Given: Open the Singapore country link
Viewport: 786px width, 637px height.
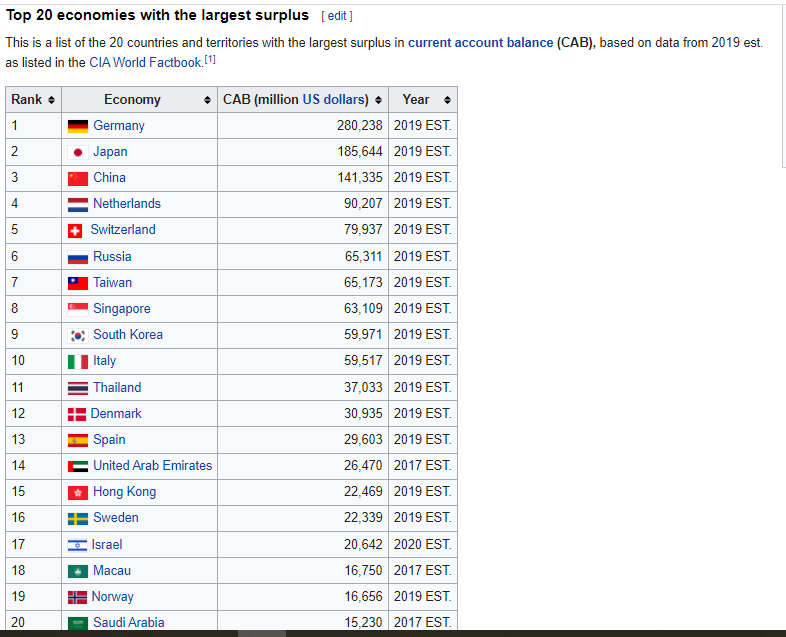Looking at the screenshot, I should click(121, 309).
